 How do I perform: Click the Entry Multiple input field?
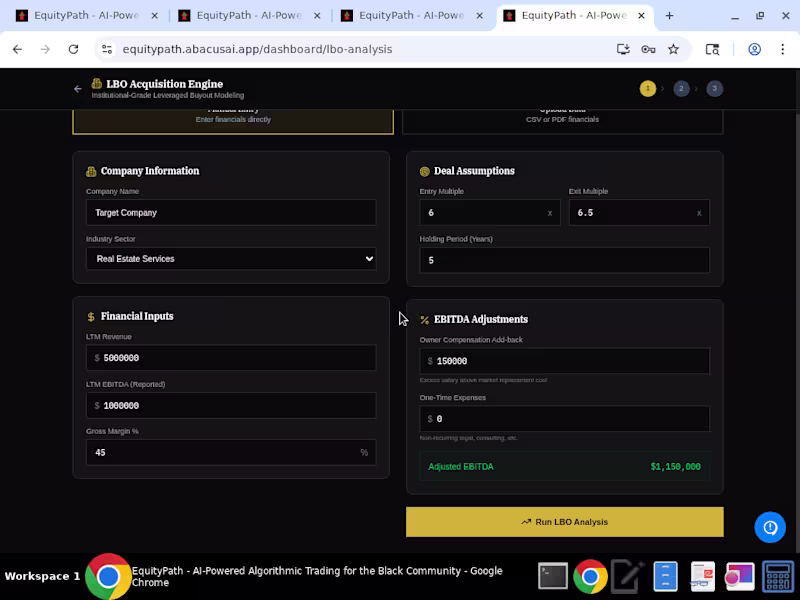[x=489, y=212]
